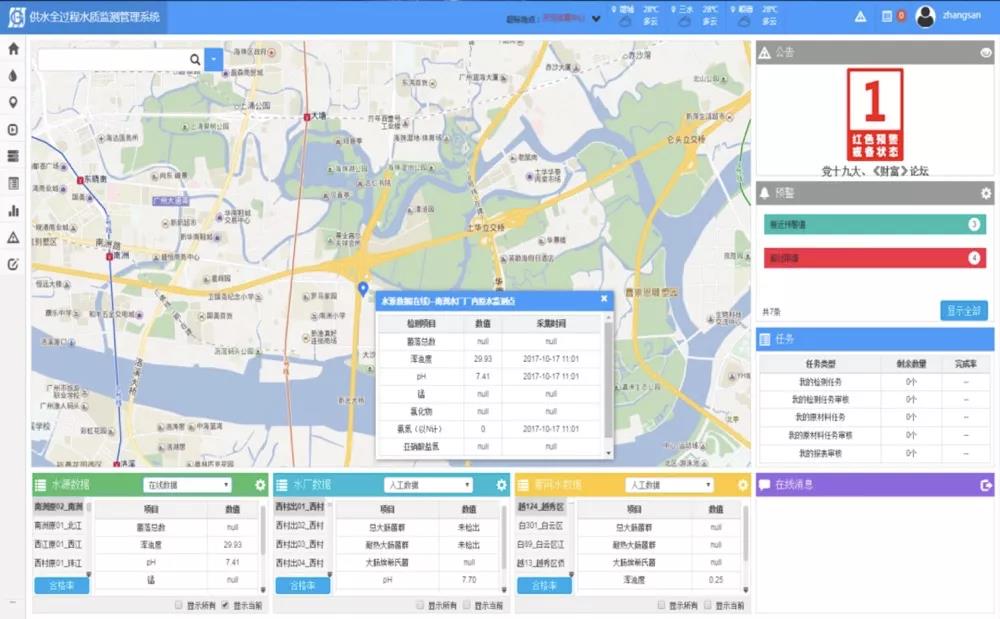Check 显示所有 checkbox under 水厂数据 panel
Viewport: 1000px width, 619px height.
pyautogui.click(x=416, y=605)
